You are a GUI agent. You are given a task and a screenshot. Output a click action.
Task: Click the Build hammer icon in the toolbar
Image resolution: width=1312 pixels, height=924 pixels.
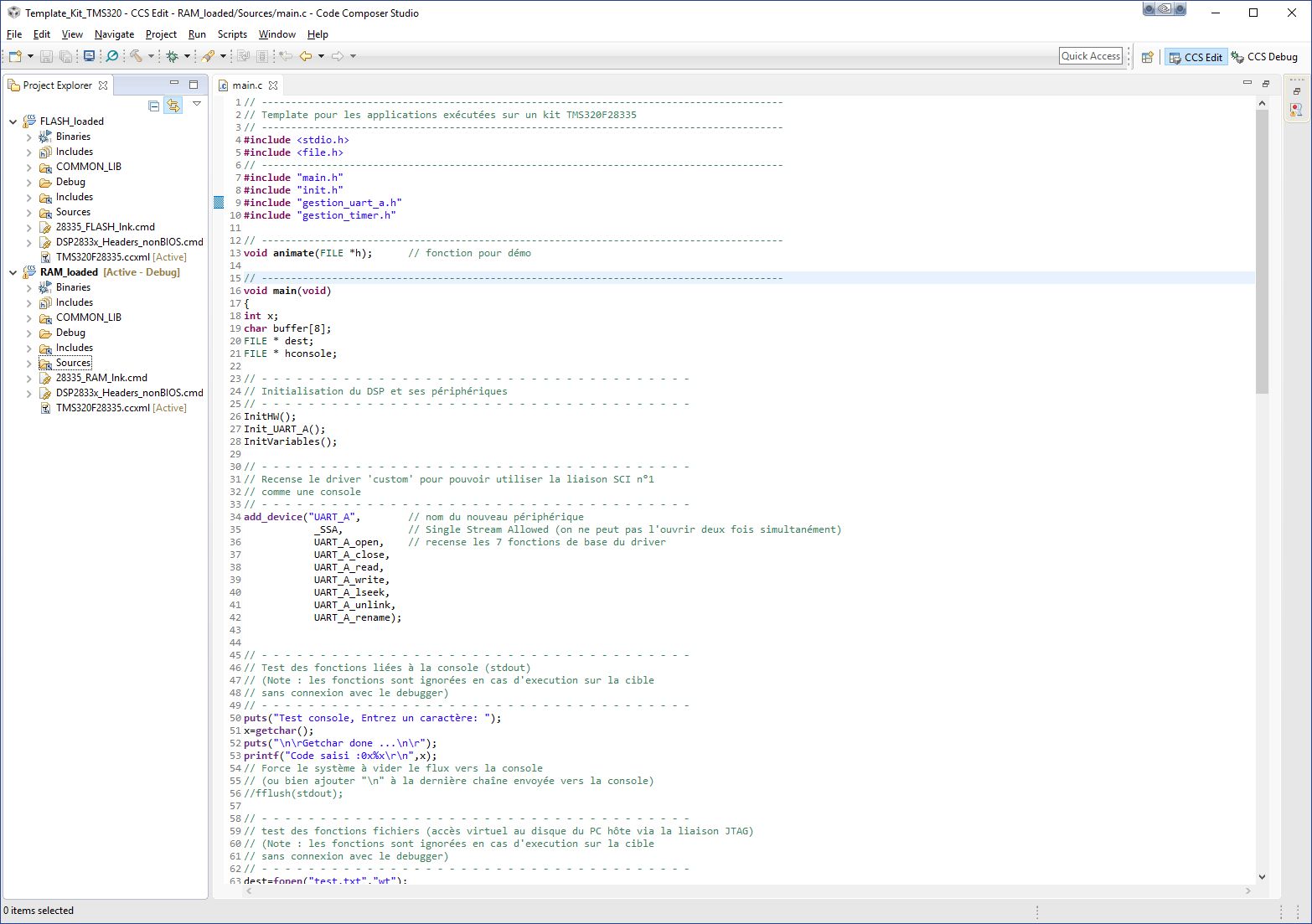click(136, 56)
